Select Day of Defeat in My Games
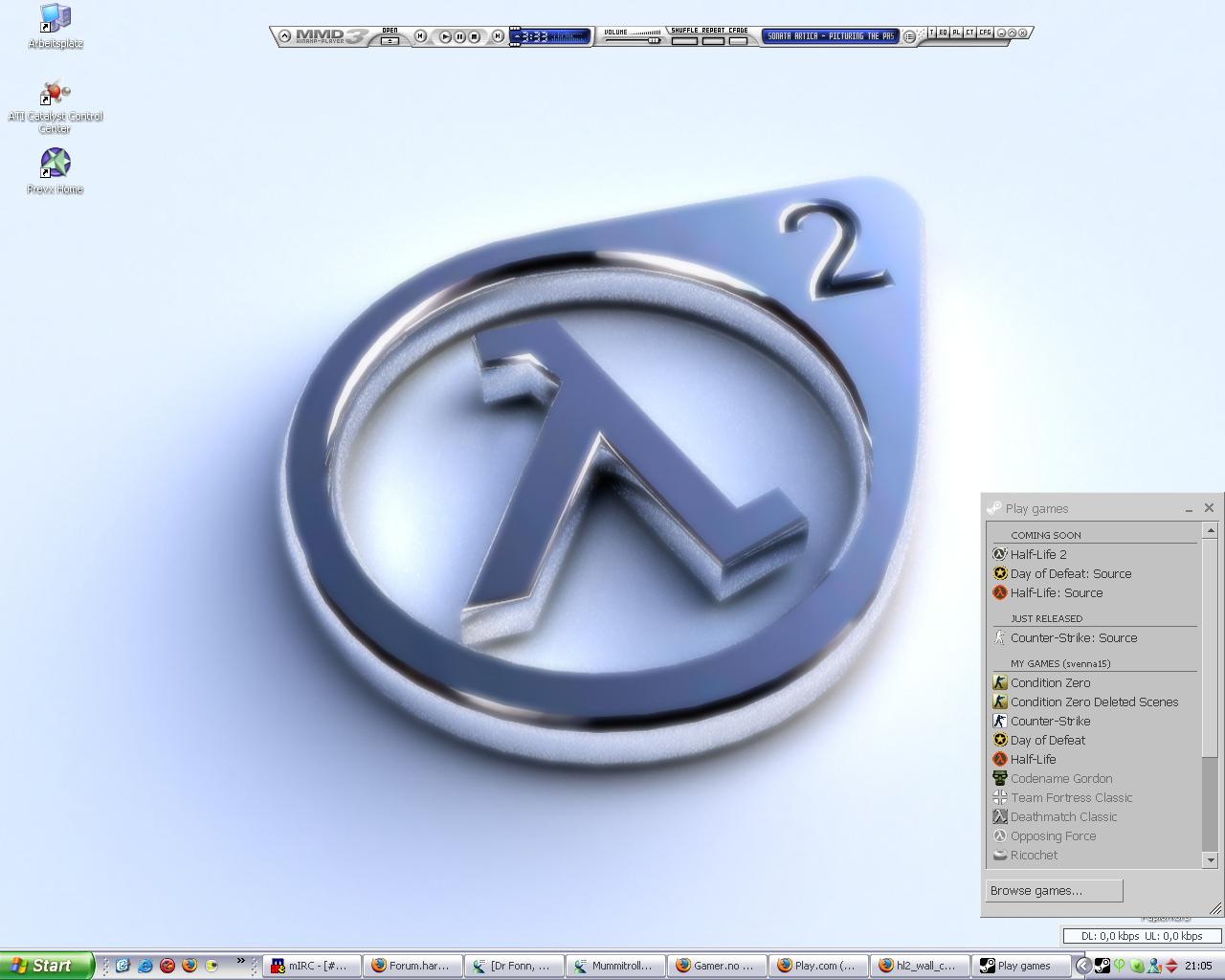The height and width of the screenshot is (980, 1225). pyautogui.click(x=1094, y=740)
